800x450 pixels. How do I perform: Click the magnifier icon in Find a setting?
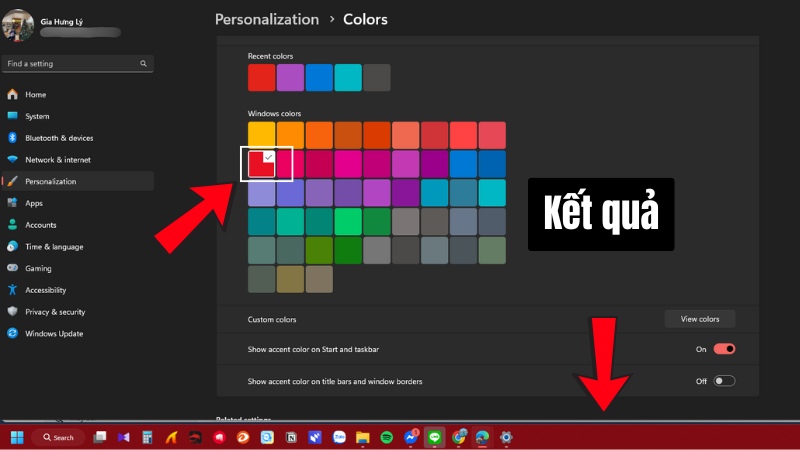point(143,64)
